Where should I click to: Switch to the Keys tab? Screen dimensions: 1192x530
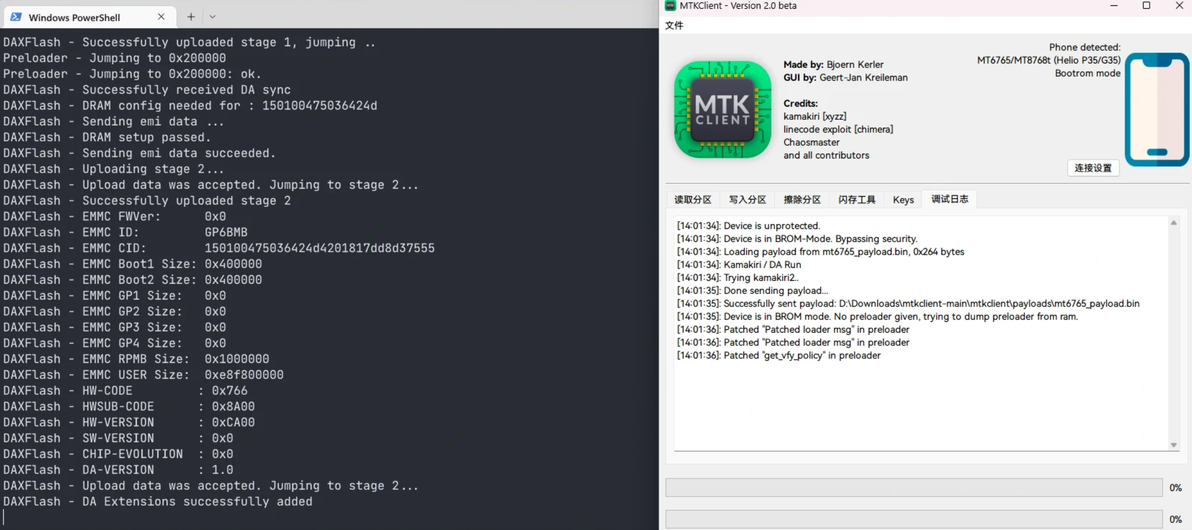pos(903,200)
